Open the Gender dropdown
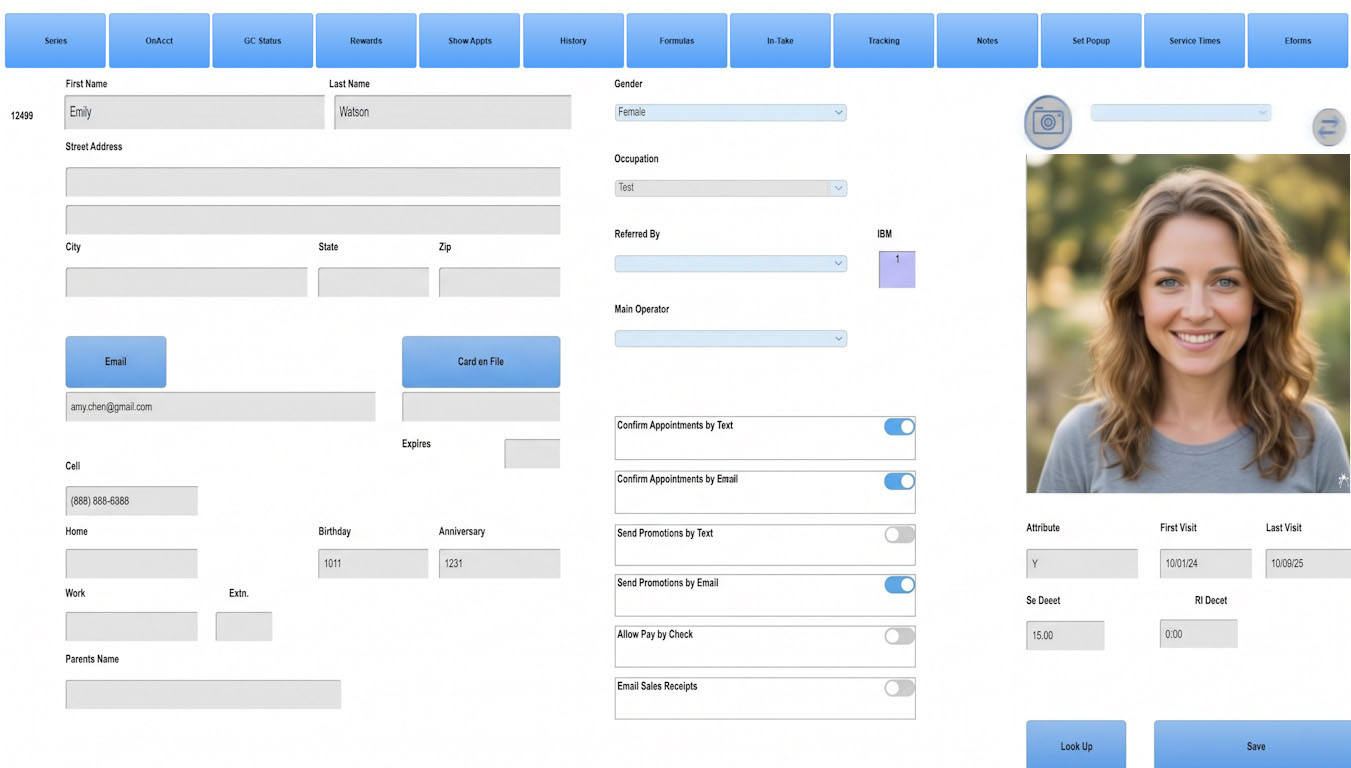Image resolution: width=1351 pixels, height=768 pixels. [730, 113]
